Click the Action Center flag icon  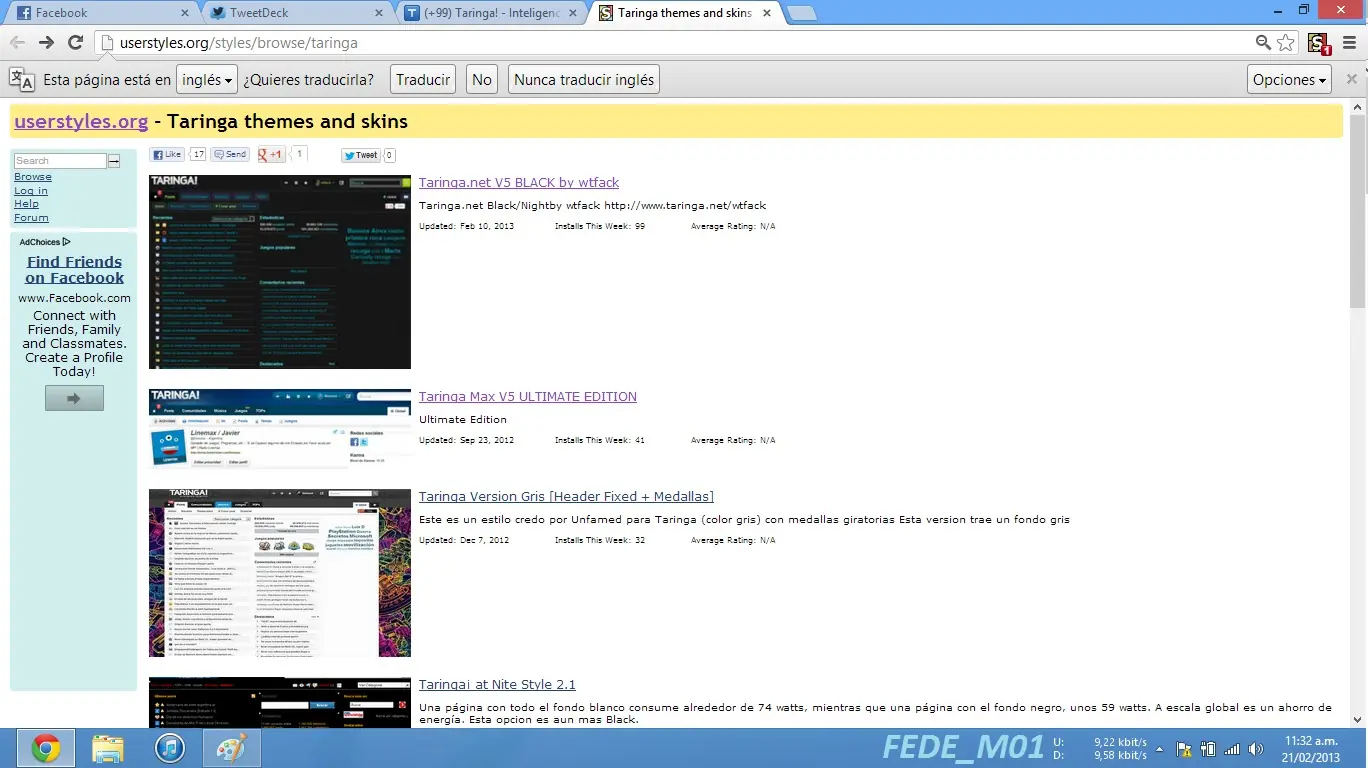(x=1183, y=749)
